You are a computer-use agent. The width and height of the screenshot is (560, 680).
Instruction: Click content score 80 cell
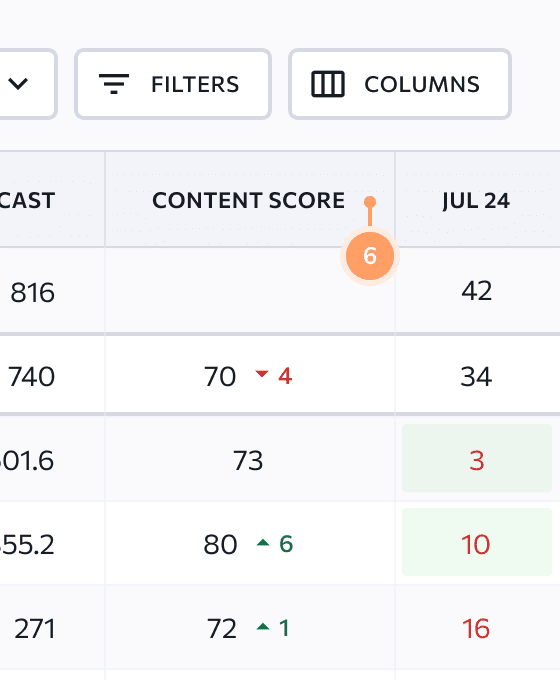pos(220,545)
